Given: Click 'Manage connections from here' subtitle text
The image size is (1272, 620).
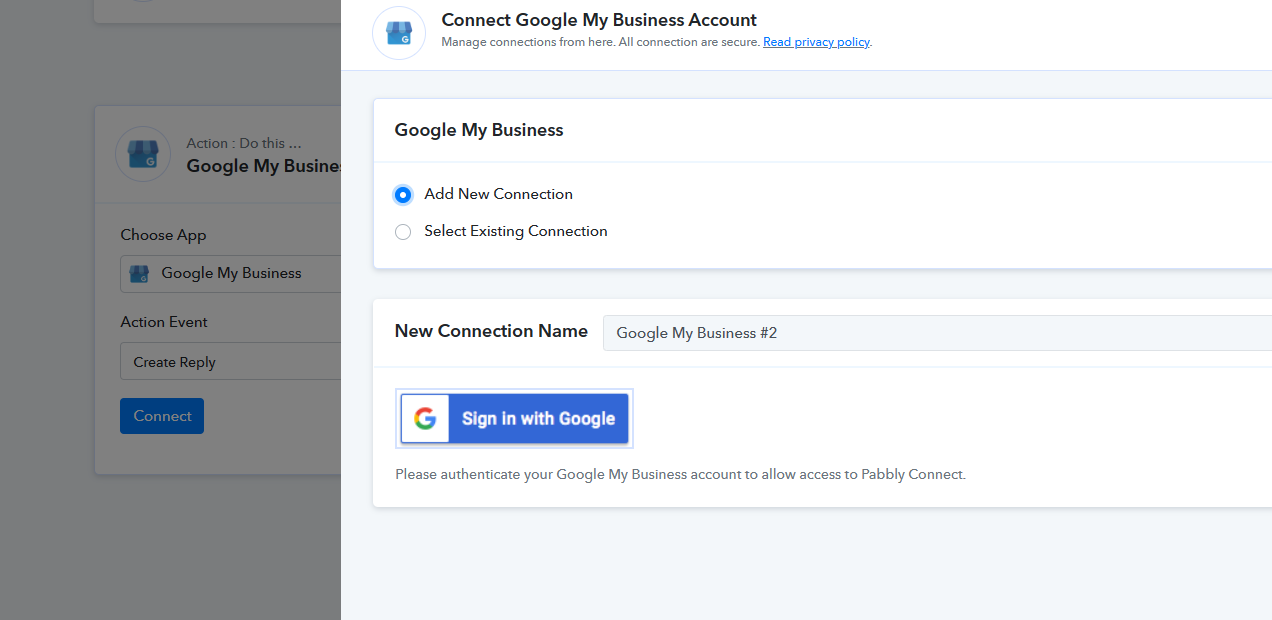Looking at the screenshot, I should [x=600, y=42].
